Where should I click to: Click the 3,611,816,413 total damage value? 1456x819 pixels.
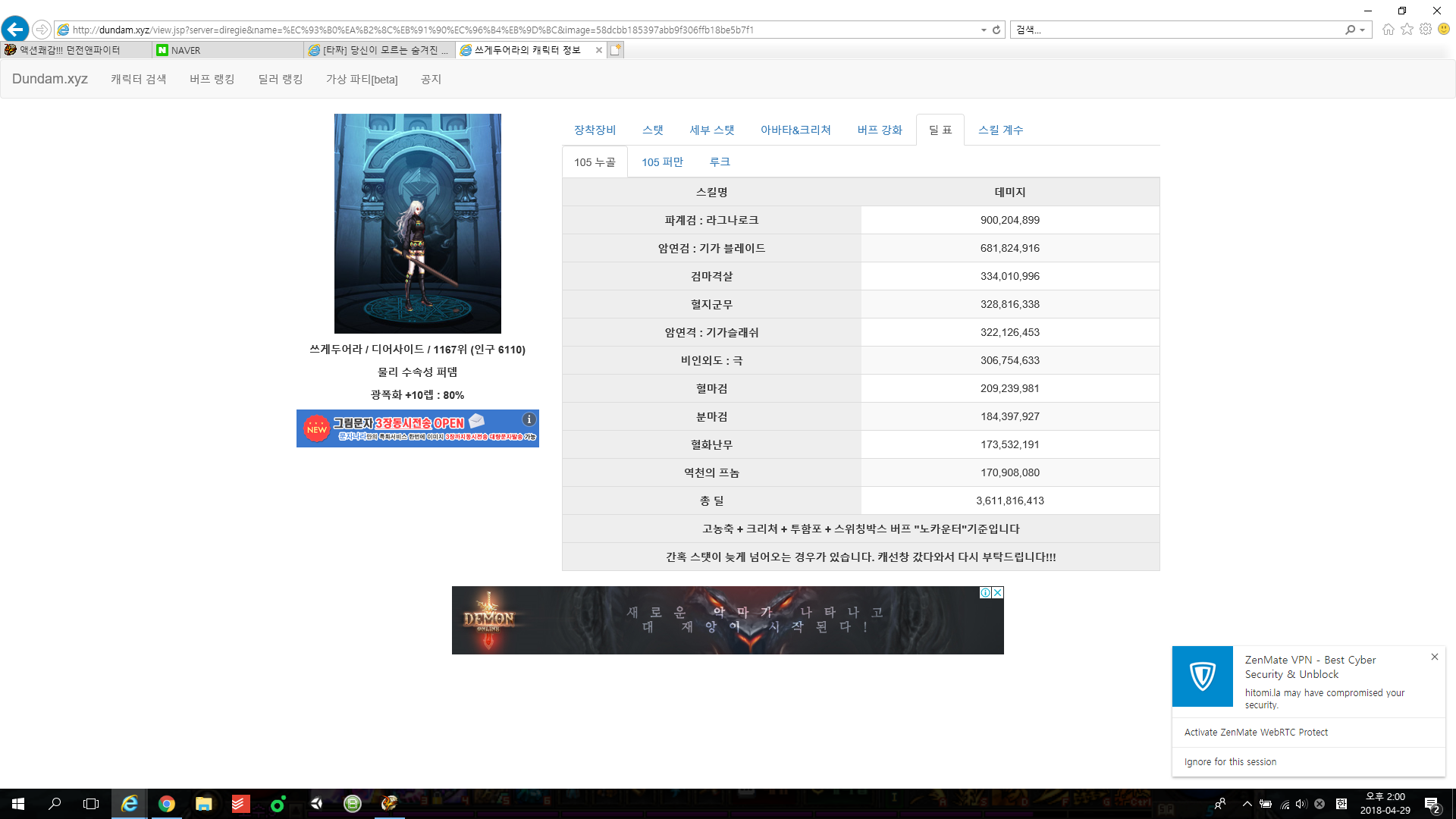[x=1010, y=500]
